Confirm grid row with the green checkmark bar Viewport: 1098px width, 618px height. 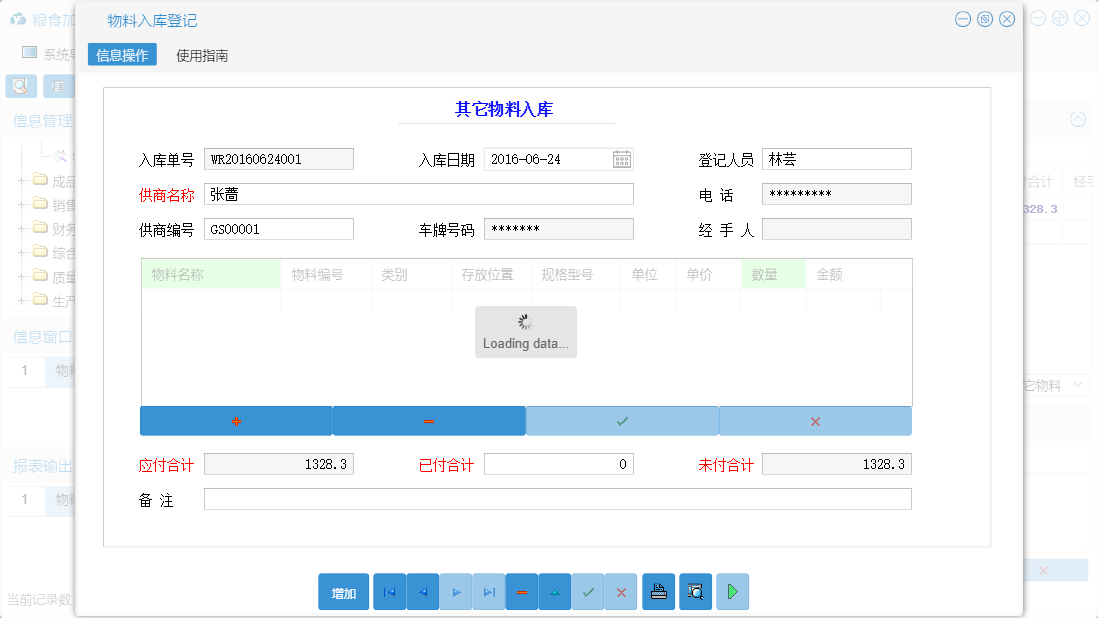coord(621,420)
